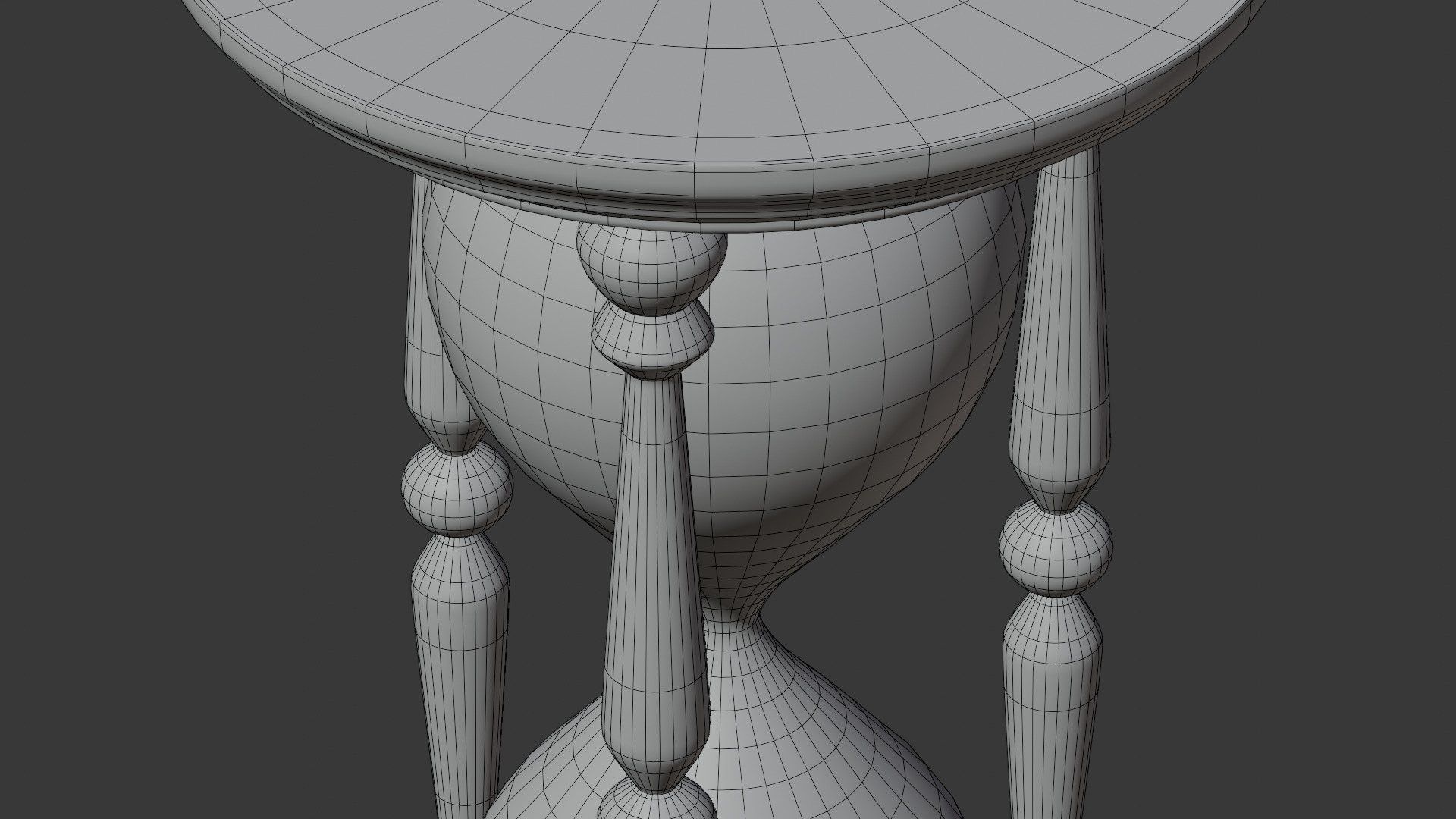This screenshot has width=1456, height=819.
Task: Click empty viewport background right of hourglass
Action: (x=1289, y=455)
